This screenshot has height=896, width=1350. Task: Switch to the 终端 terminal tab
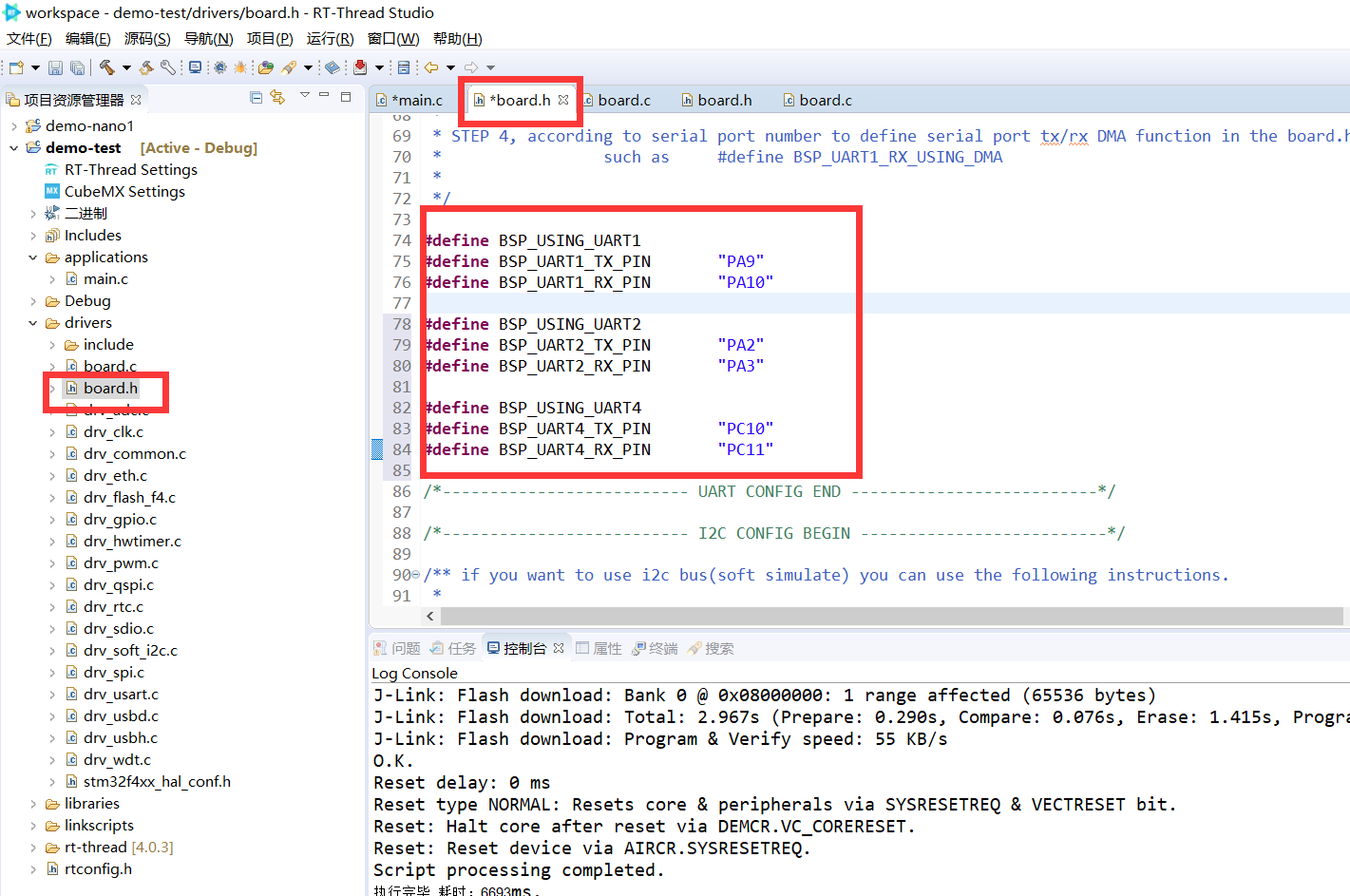pyautogui.click(x=655, y=648)
